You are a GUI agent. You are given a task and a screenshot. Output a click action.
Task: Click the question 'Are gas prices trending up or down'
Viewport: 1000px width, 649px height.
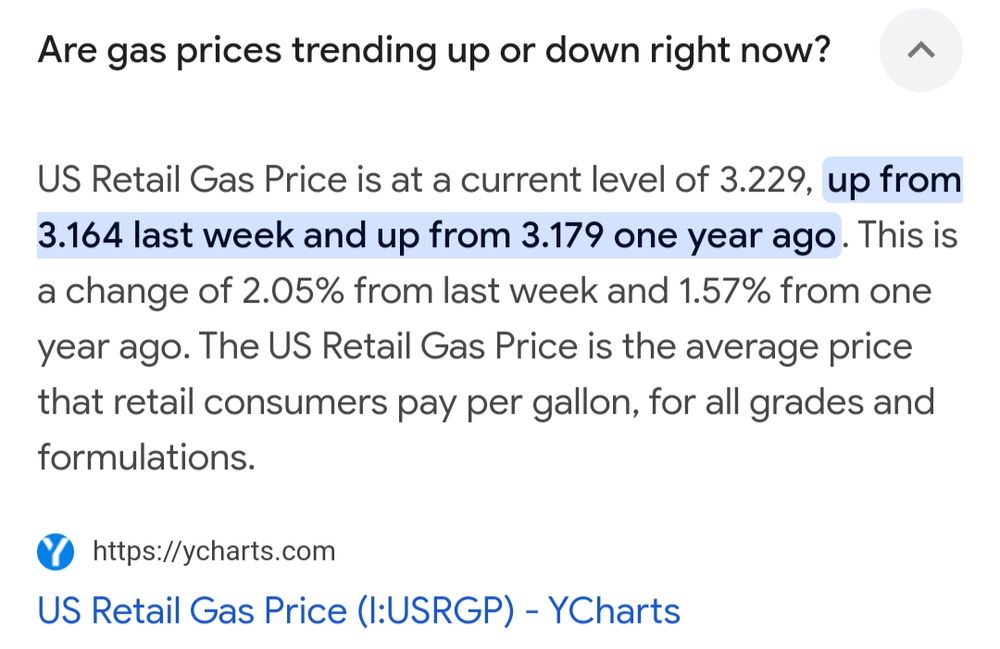(432, 50)
